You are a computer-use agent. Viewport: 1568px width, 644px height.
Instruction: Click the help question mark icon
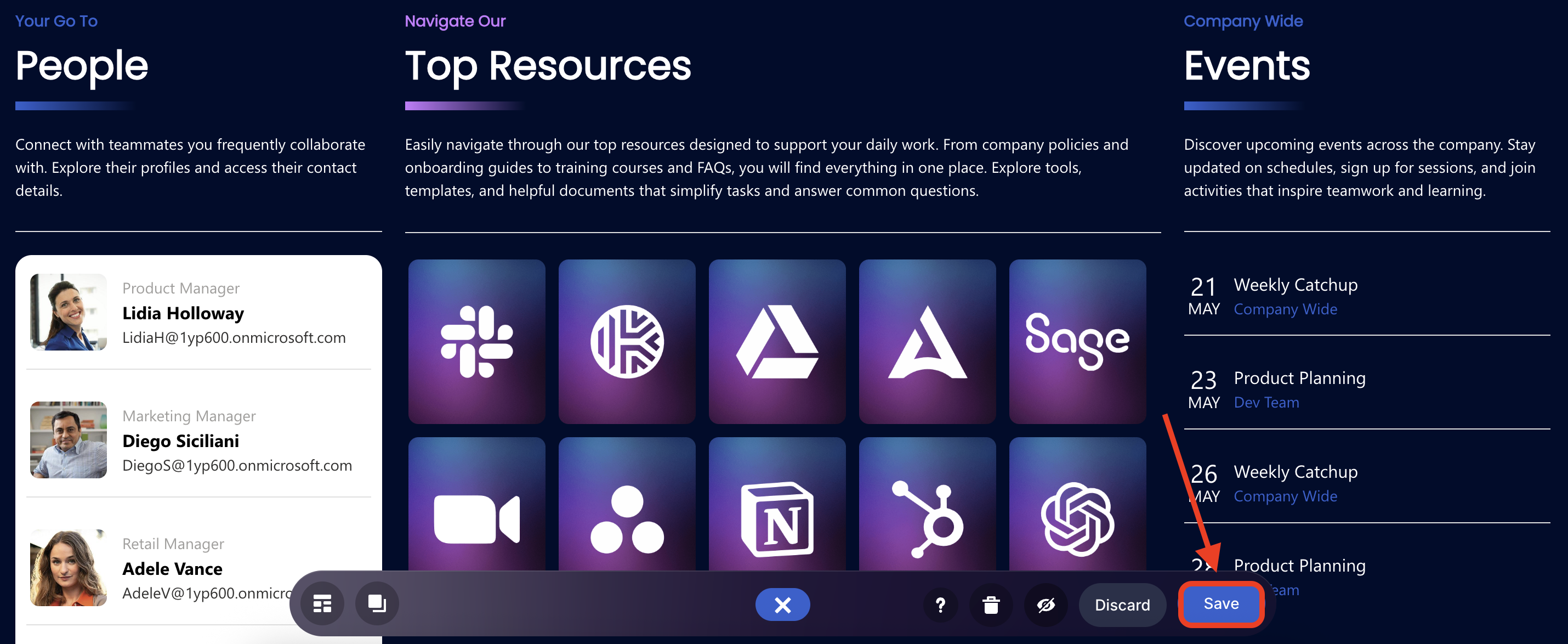coord(940,605)
